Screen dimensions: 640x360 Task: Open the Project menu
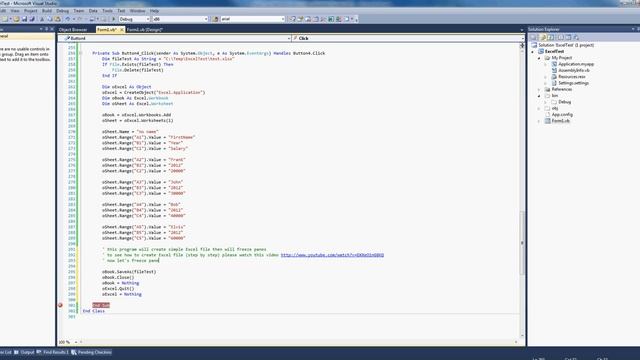pyautogui.click(x=31, y=11)
